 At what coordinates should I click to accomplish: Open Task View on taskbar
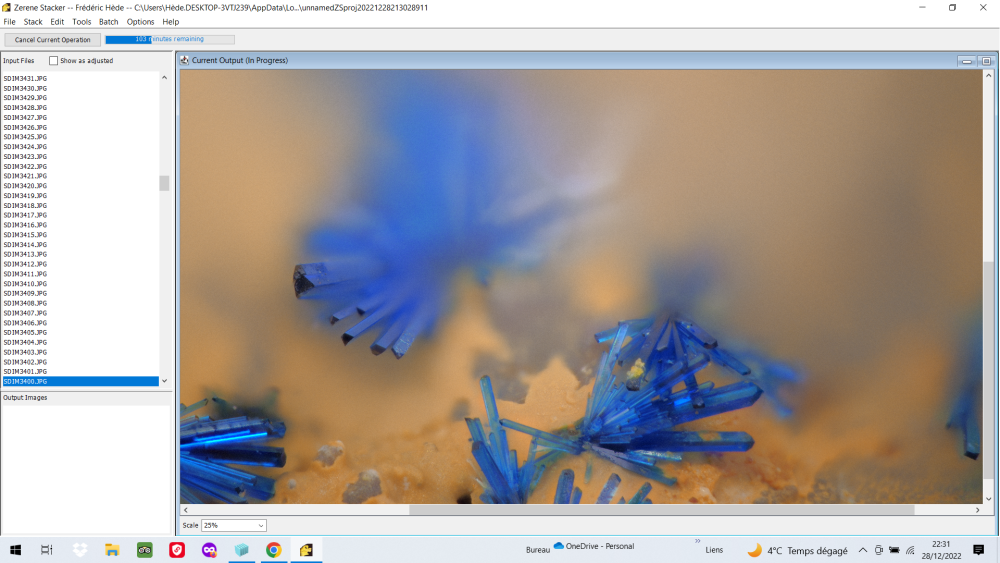[x=47, y=550]
